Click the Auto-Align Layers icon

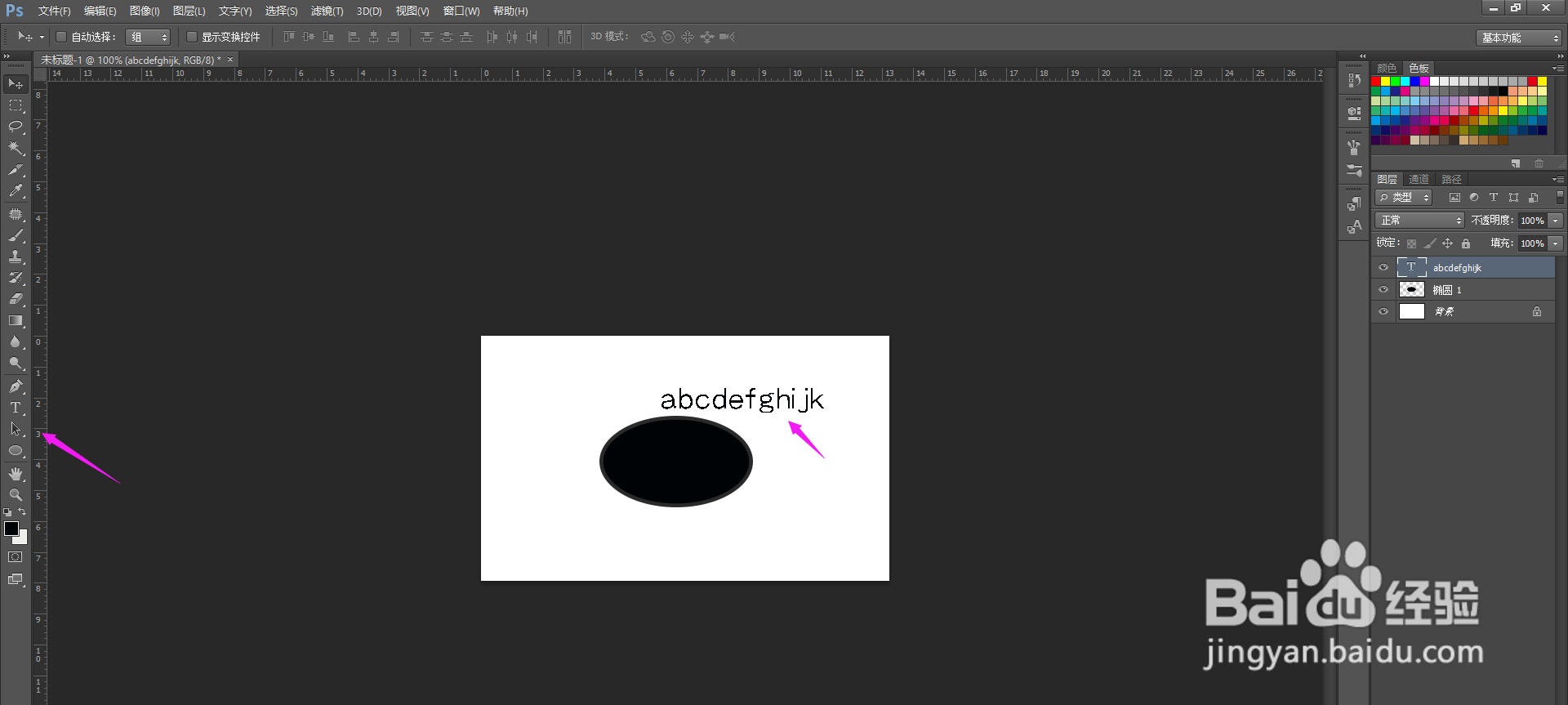[564, 37]
